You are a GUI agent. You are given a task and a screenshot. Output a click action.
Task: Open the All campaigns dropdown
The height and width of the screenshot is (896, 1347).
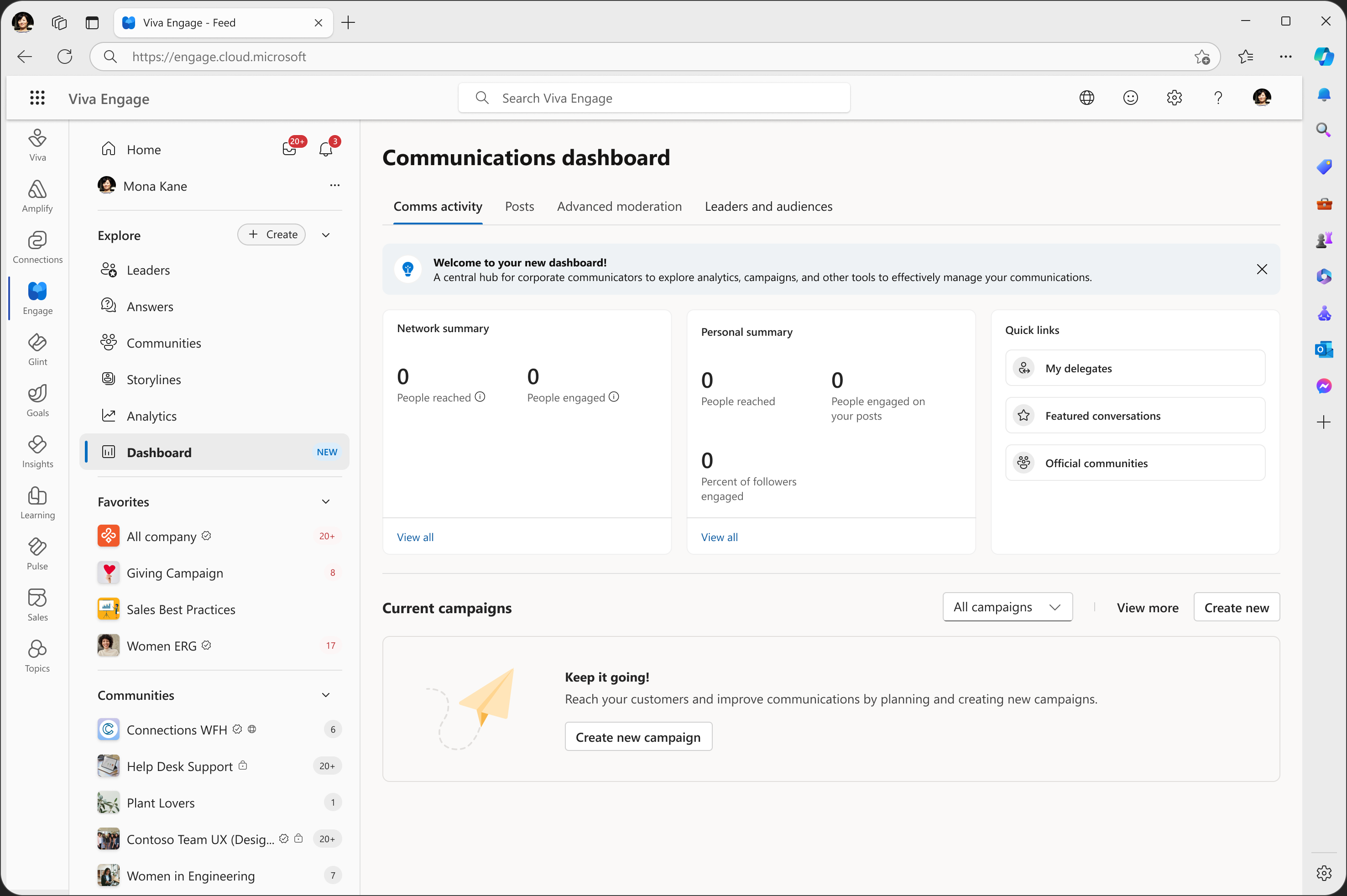pyautogui.click(x=1007, y=607)
